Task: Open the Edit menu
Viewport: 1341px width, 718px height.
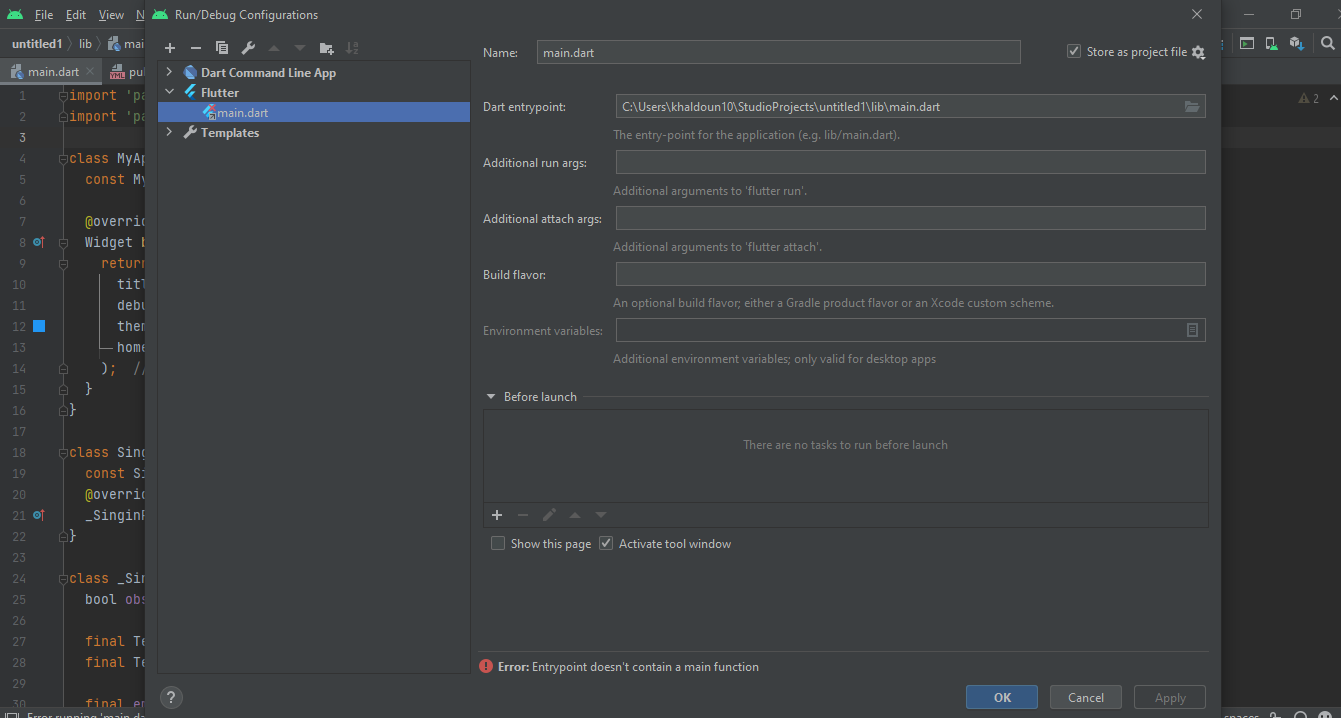Action: 76,15
